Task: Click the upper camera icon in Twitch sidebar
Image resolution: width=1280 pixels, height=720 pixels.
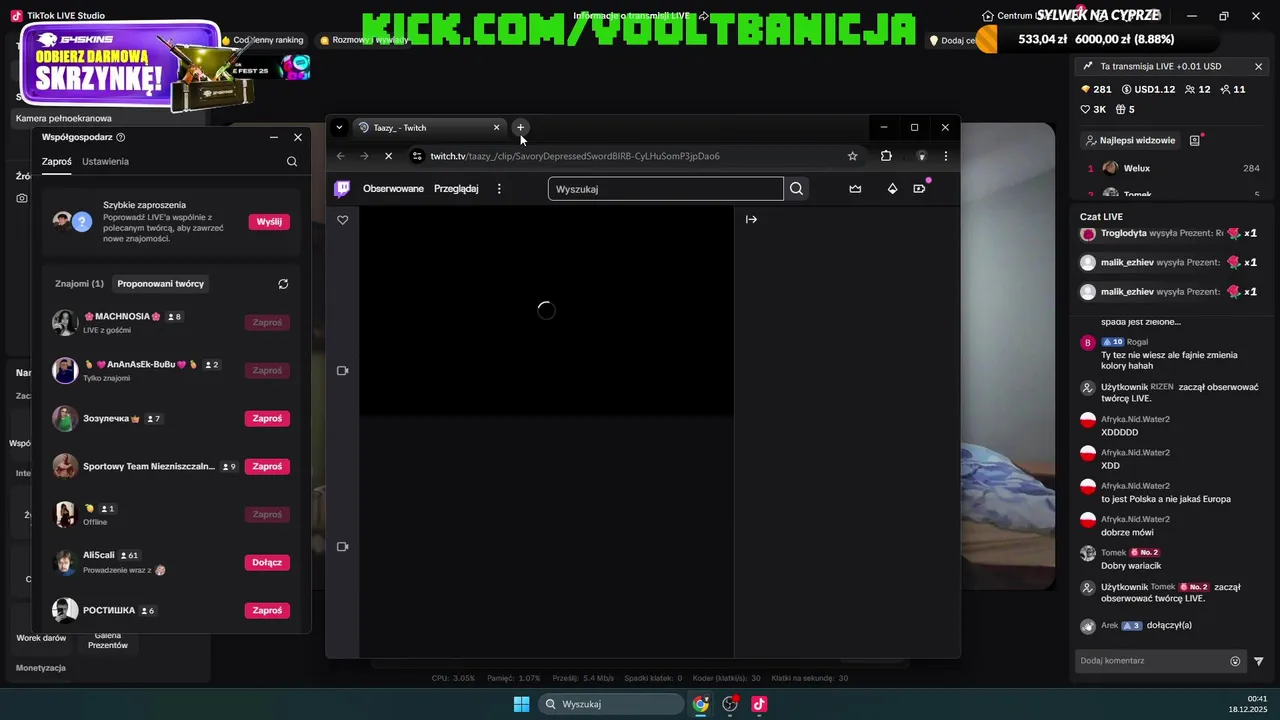Action: tap(343, 371)
